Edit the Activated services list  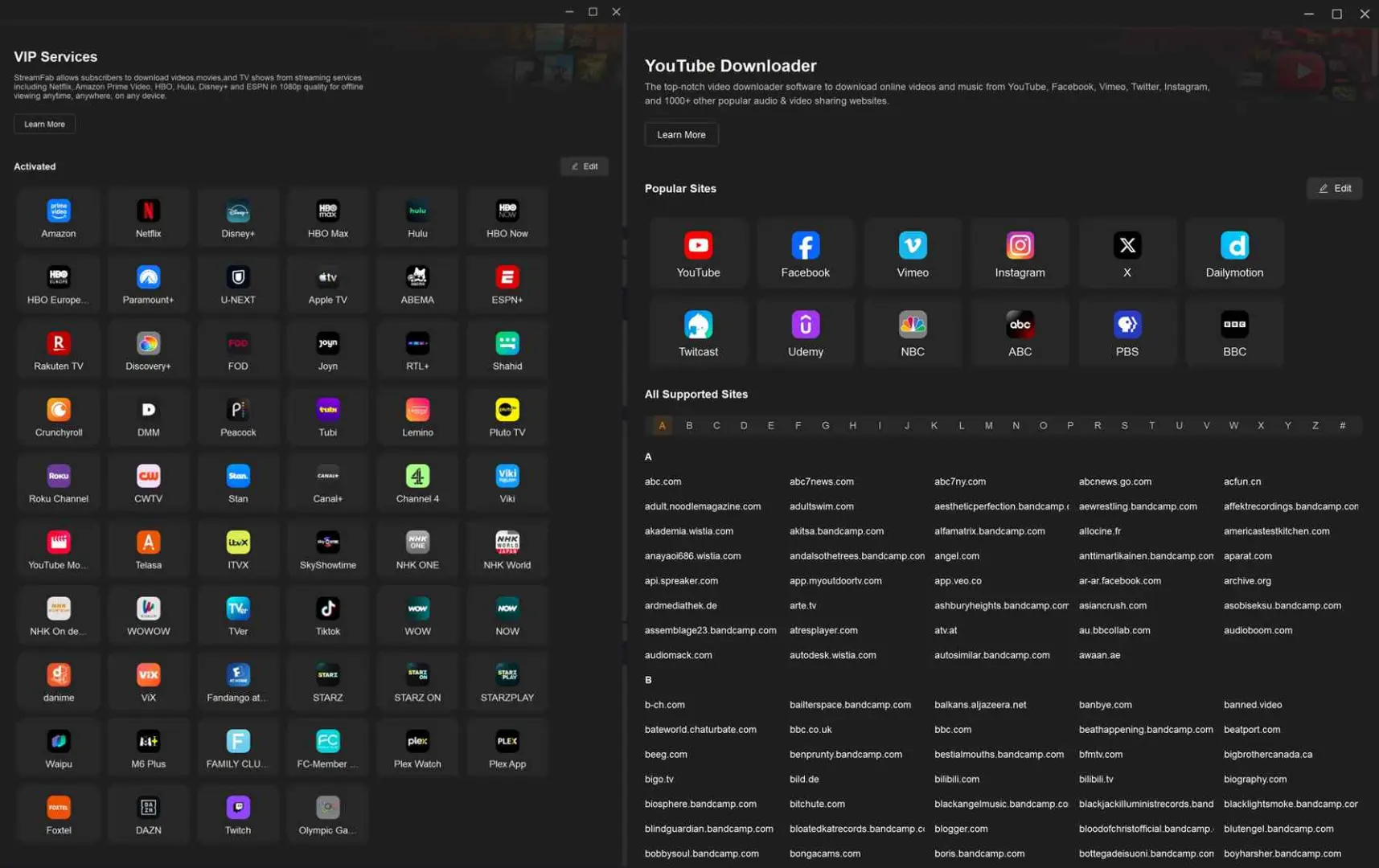[585, 166]
